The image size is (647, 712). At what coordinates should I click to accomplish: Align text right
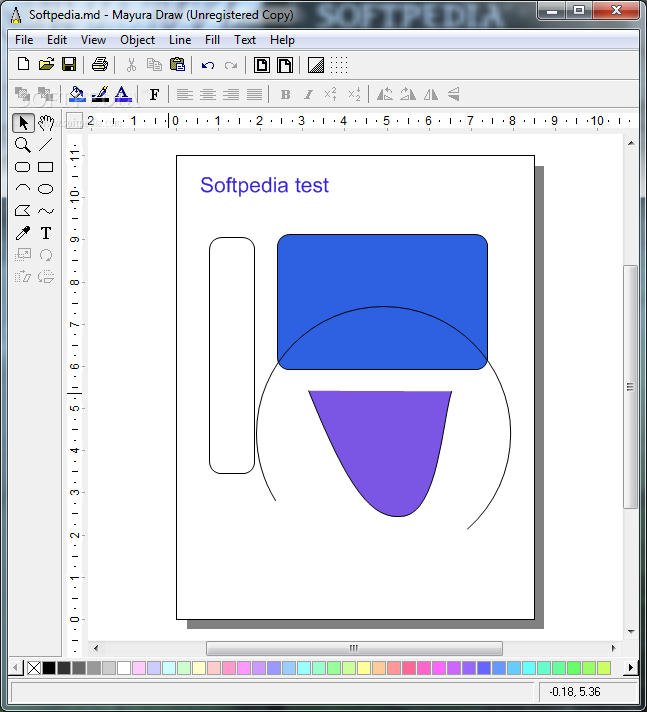[231, 94]
